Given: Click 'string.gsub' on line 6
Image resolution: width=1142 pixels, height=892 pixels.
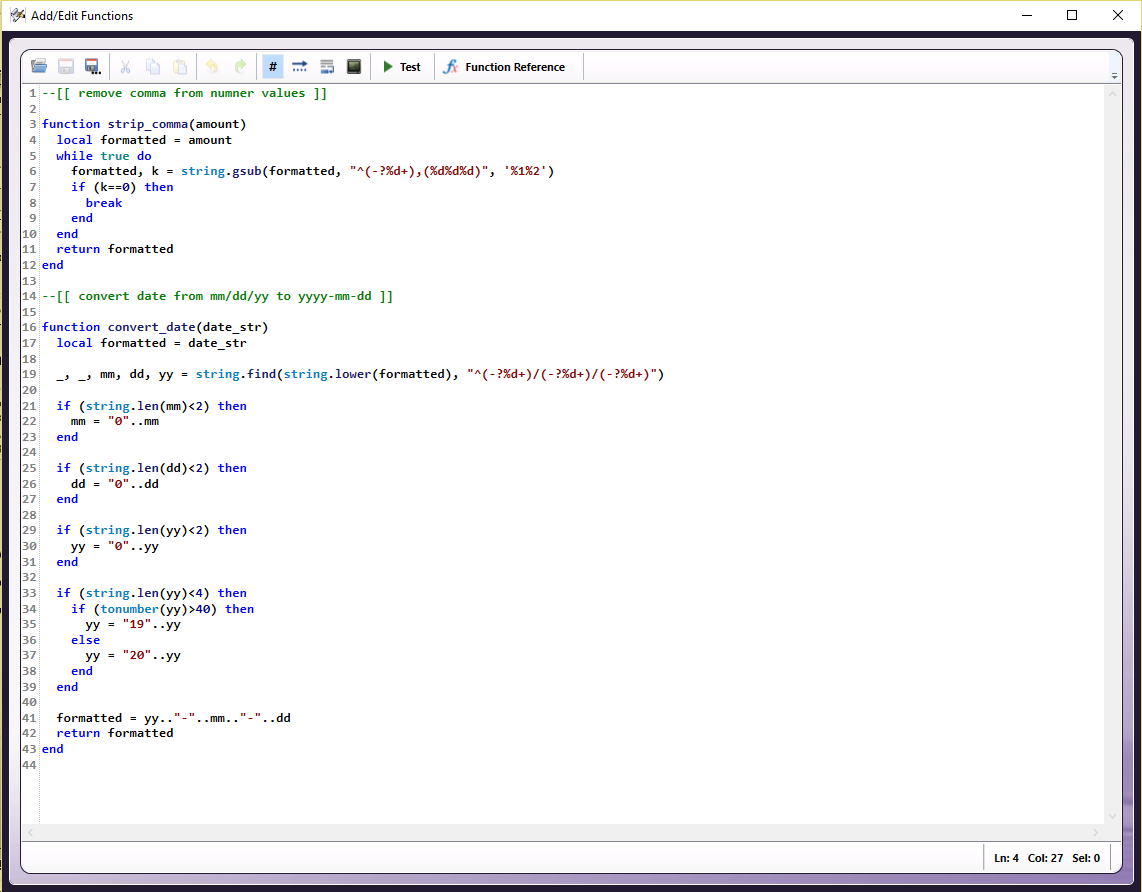Looking at the screenshot, I should tap(221, 171).
